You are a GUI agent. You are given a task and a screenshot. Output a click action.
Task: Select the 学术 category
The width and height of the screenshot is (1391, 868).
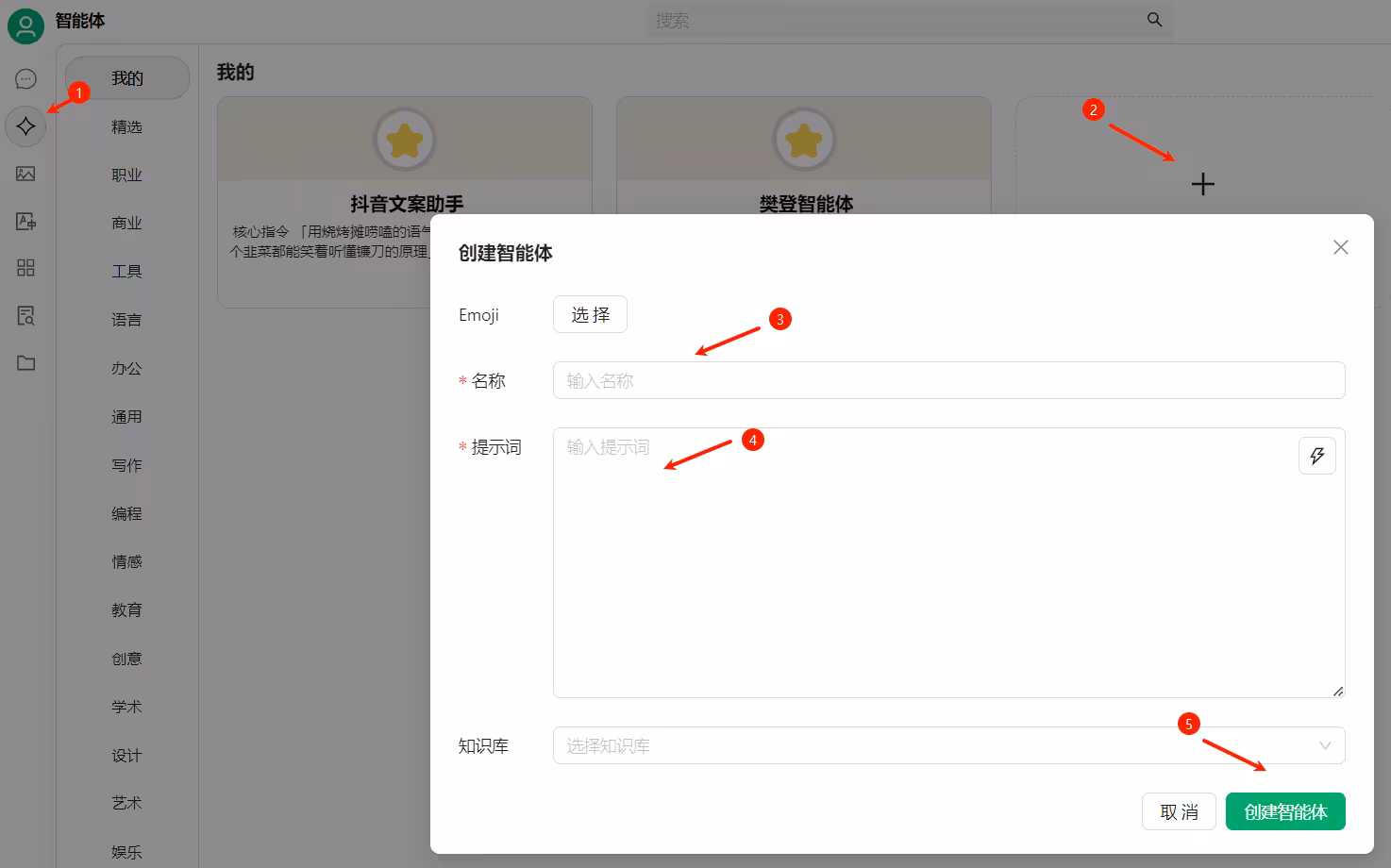(126, 707)
